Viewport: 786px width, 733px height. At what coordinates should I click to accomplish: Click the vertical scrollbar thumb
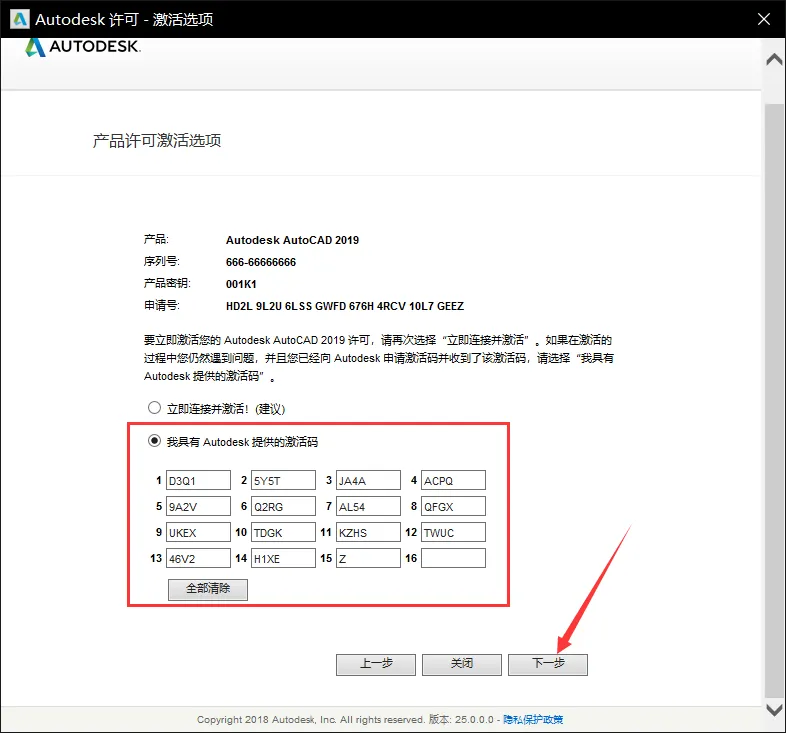[774, 400]
